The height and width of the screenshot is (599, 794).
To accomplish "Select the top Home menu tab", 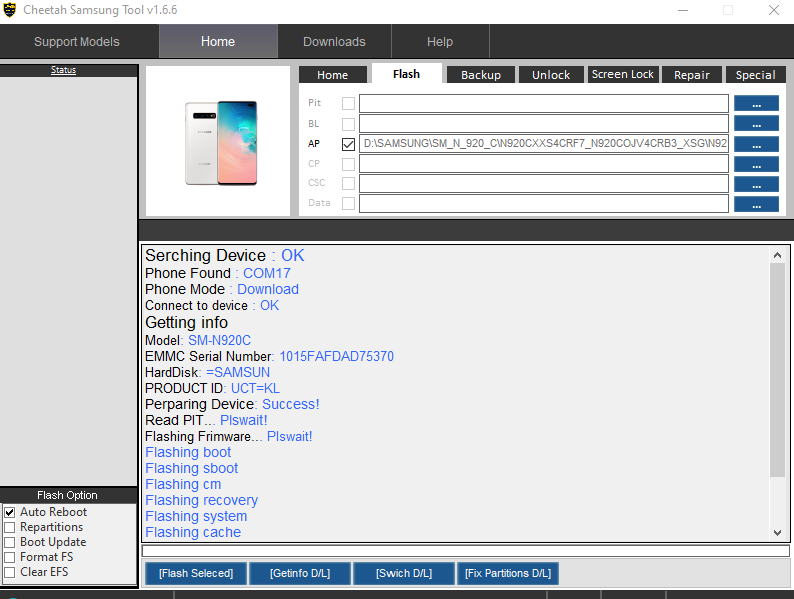I will pyautogui.click(x=218, y=42).
